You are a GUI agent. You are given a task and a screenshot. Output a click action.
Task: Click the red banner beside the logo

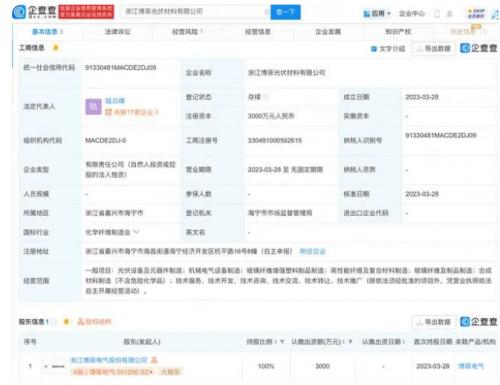[x=86, y=12]
